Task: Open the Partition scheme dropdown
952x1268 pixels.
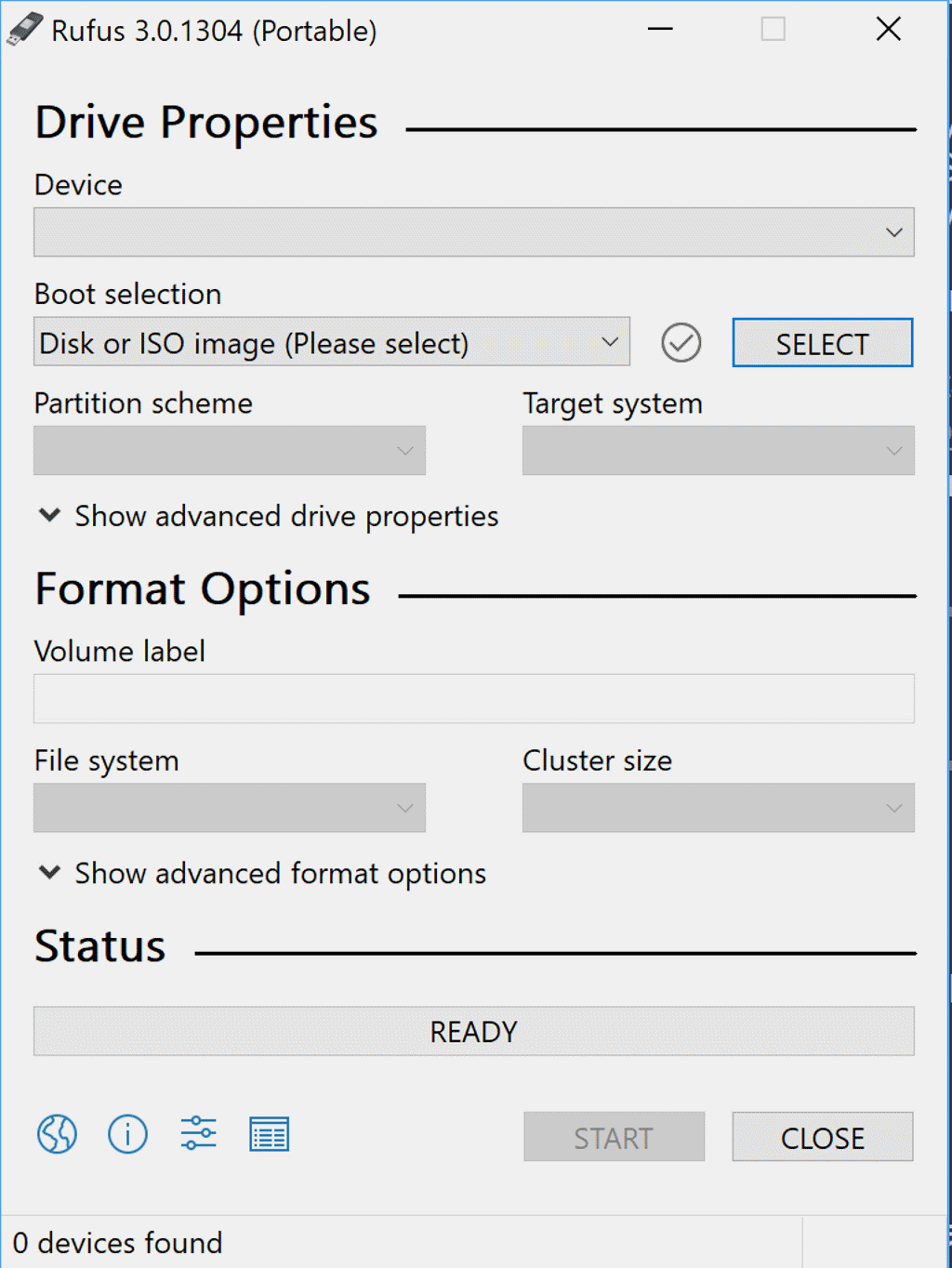Action: tap(230, 451)
